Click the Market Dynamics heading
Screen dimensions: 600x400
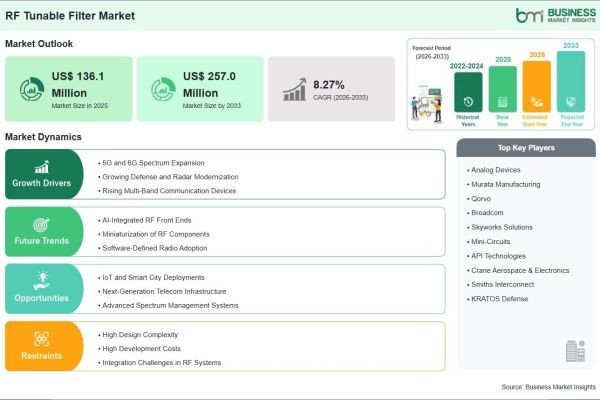pos(43,137)
